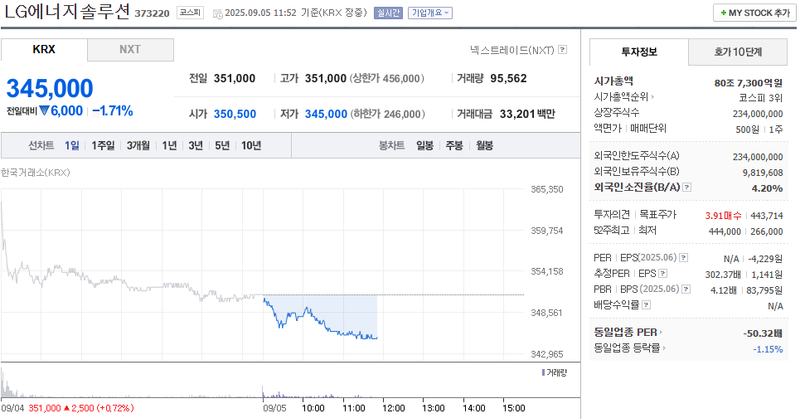800x419 pixels.
Task: Click the 시가 value 350,500
Action: coord(235,114)
